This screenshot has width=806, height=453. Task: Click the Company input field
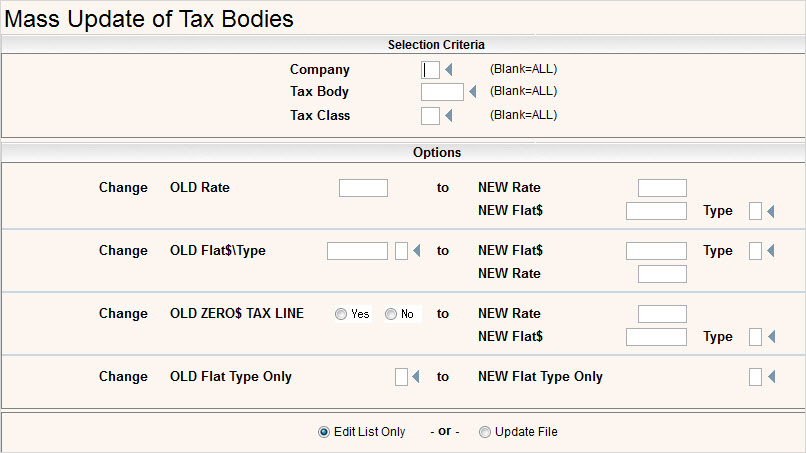coord(430,69)
